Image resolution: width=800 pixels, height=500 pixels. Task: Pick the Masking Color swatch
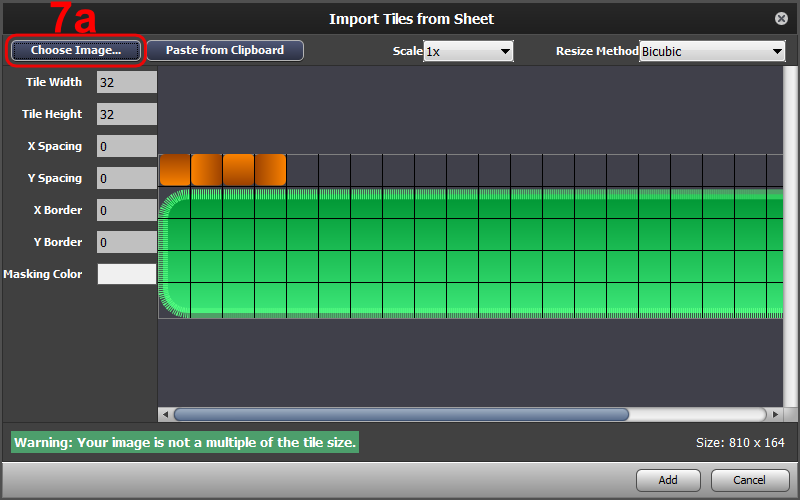tap(127, 274)
